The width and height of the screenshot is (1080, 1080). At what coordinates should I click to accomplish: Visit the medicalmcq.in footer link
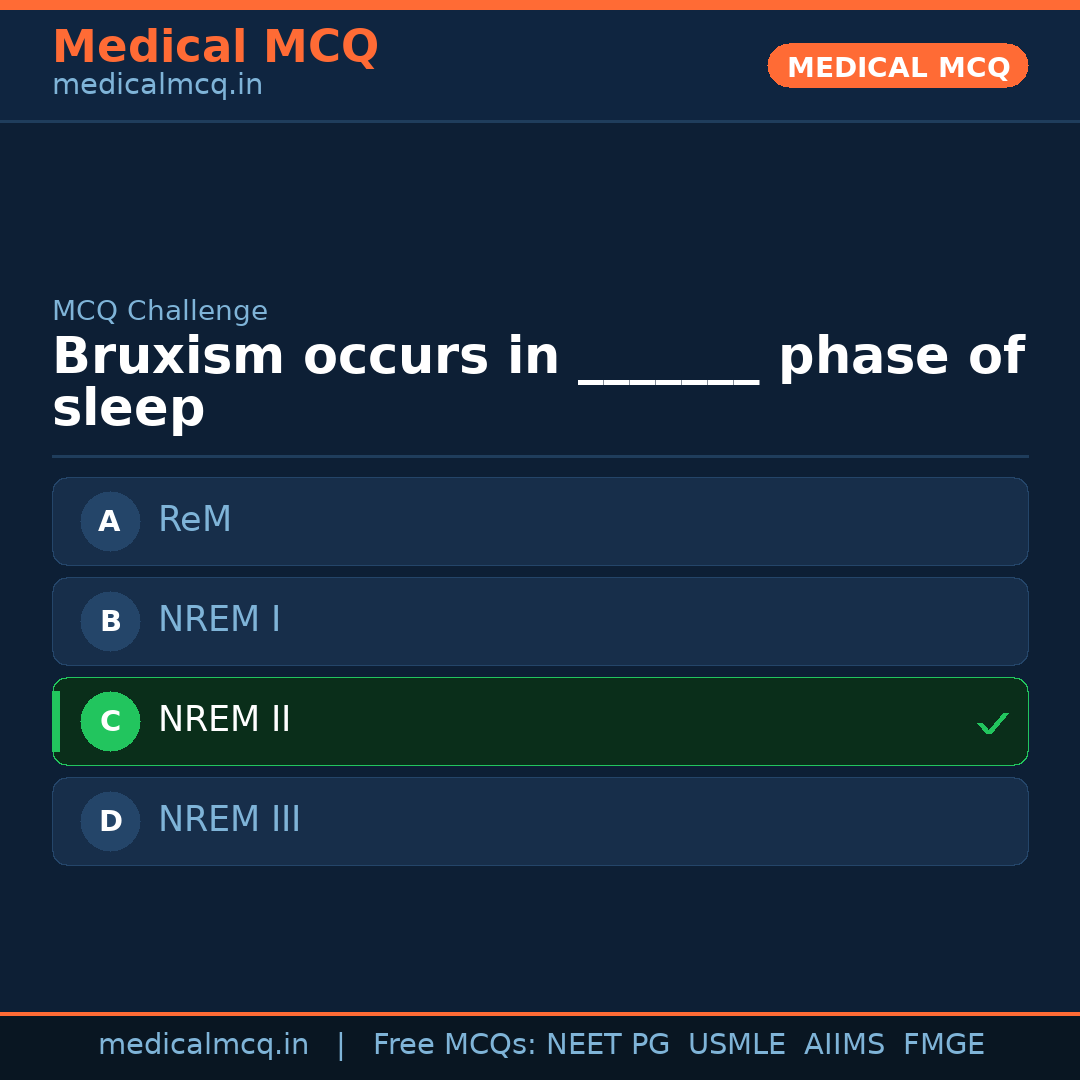click(x=203, y=1044)
